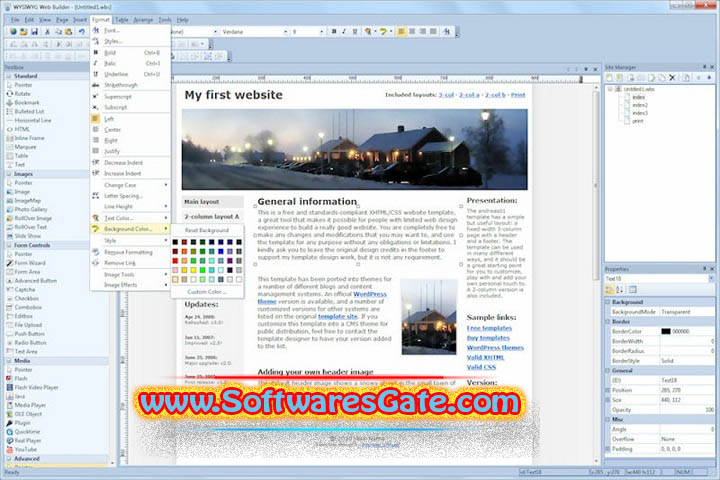
Task: Collapse the Form Controls toolbox section
Action: (9, 245)
